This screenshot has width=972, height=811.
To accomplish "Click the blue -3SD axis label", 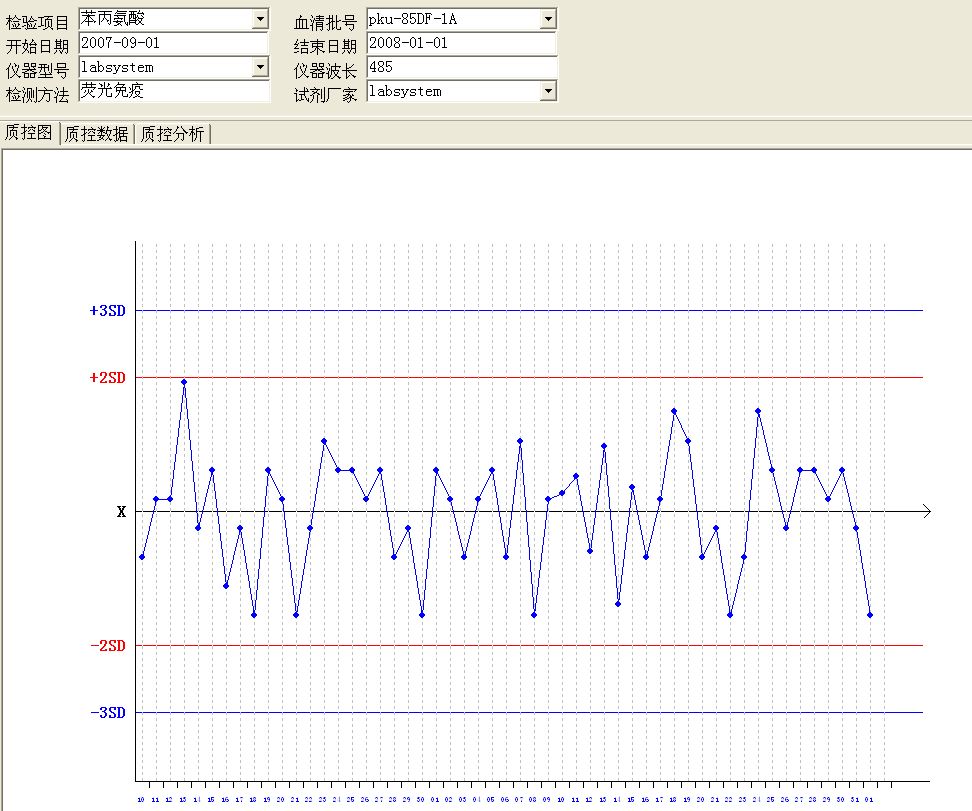I will [107, 713].
